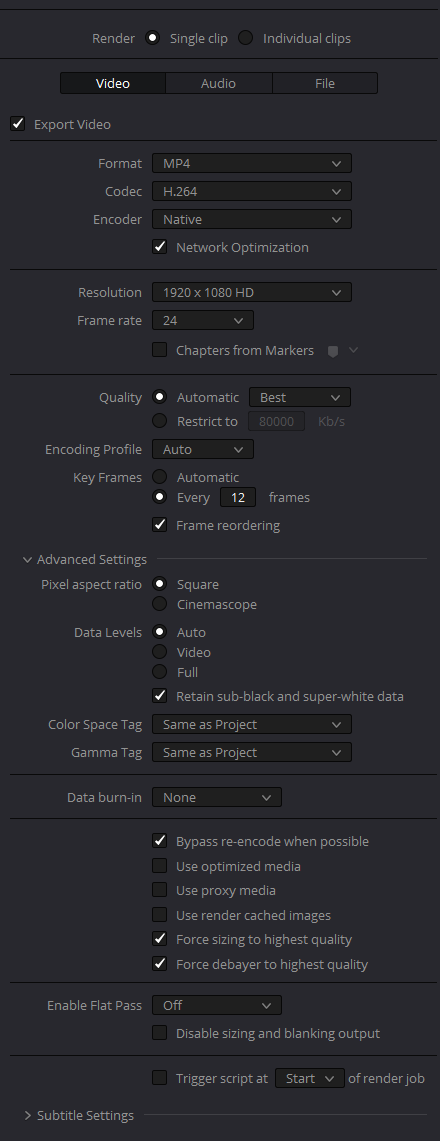
Task: Open the Enable Flat Pass dropdown
Action: click(x=217, y=1006)
